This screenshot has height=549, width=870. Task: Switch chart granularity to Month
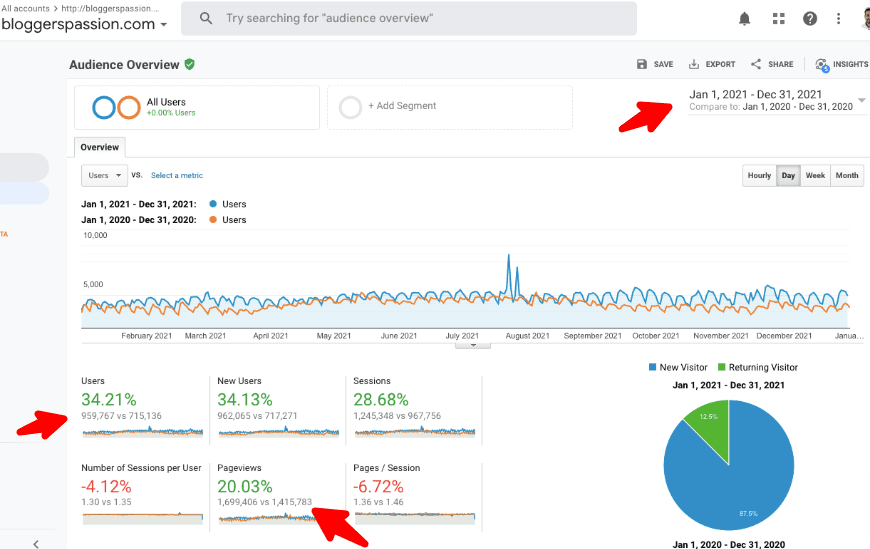point(847,176)
